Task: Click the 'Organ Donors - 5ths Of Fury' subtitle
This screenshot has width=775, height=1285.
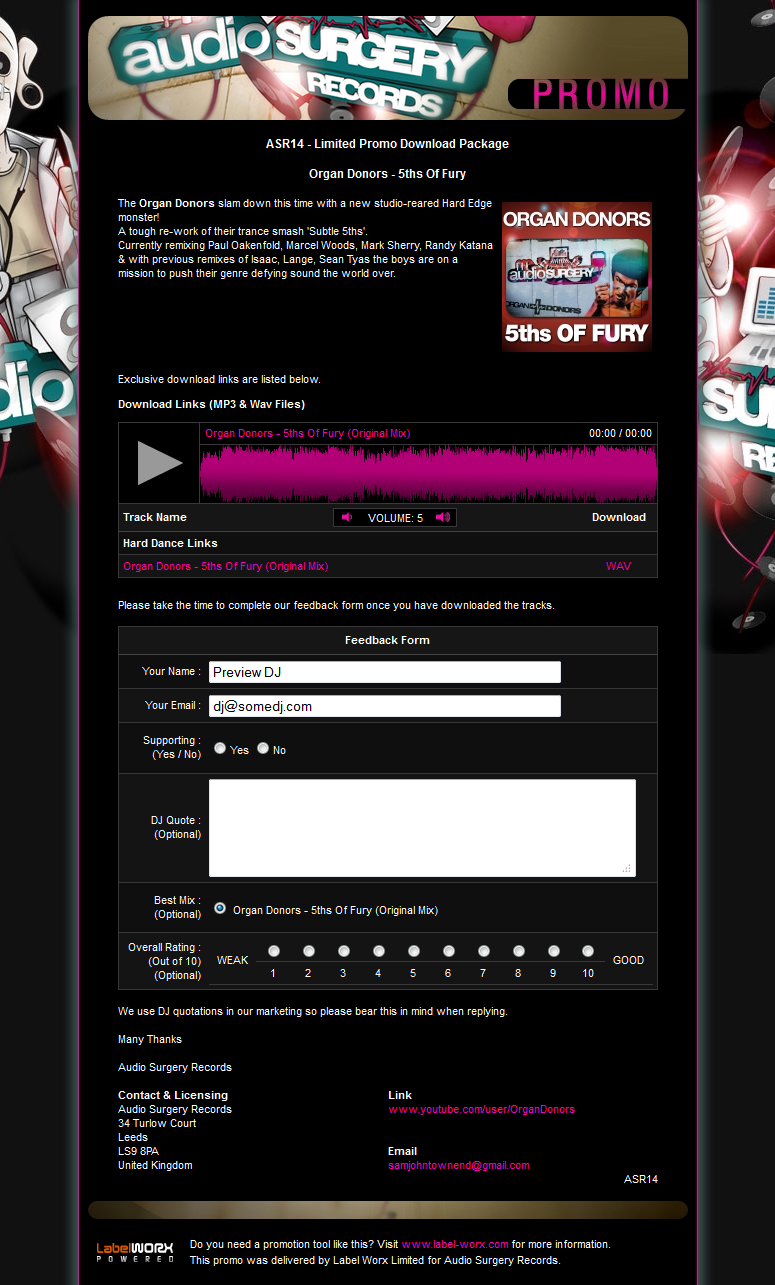Action: tap(387, 174)
